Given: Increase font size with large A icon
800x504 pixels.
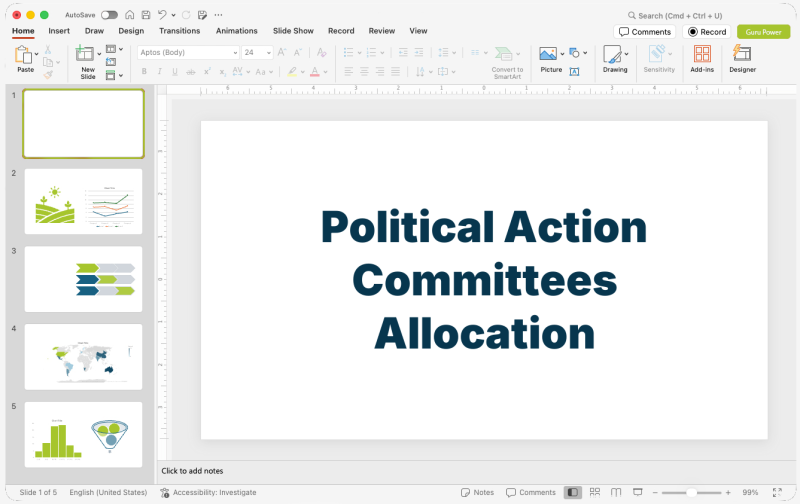Looking at the screenshot, I should pyautogui.click(x=282, y=52).
